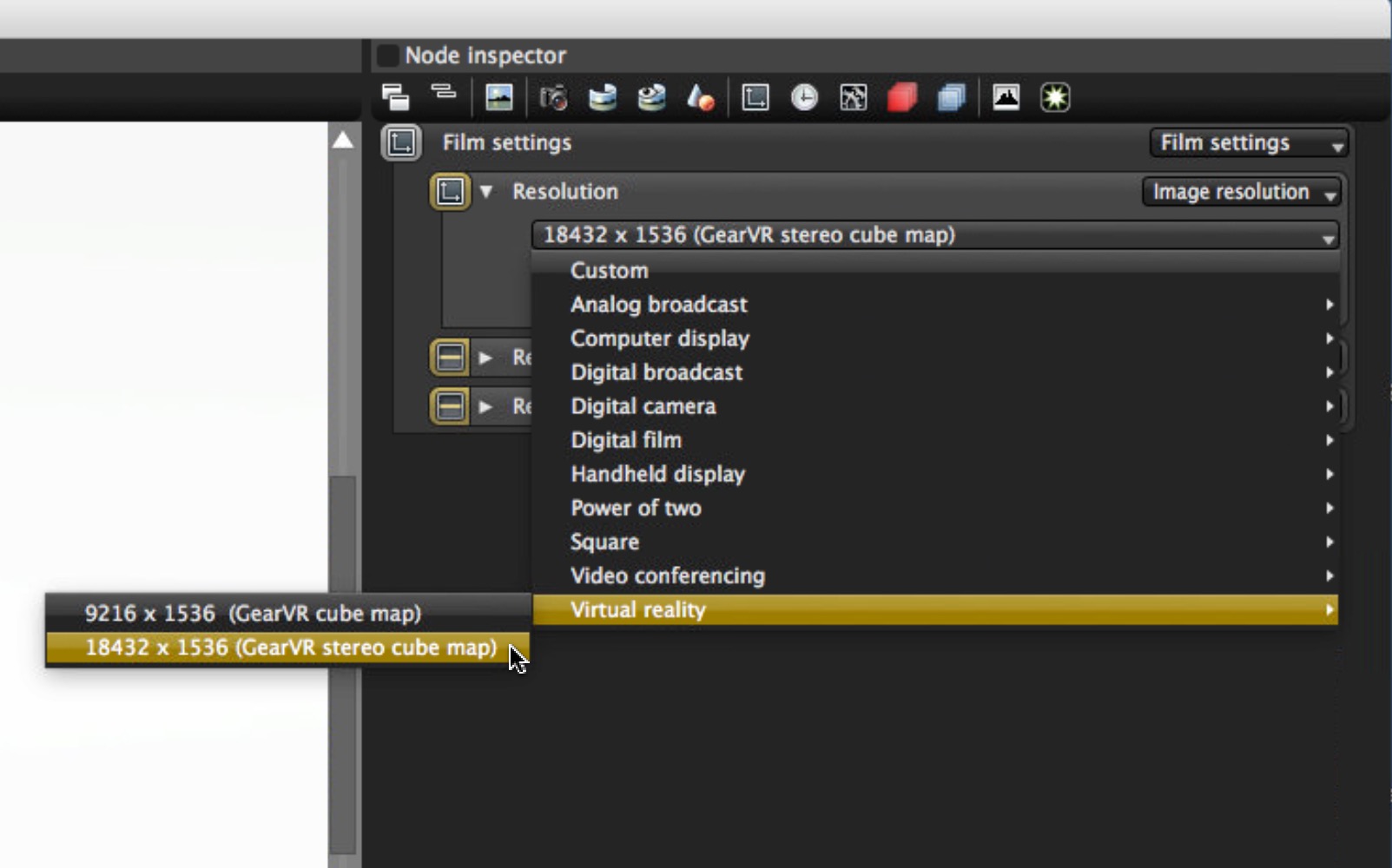This screenshot has width=1392, height=868.
Task: Open the Film settings node type dropdown
Action: pos(1249,143)
